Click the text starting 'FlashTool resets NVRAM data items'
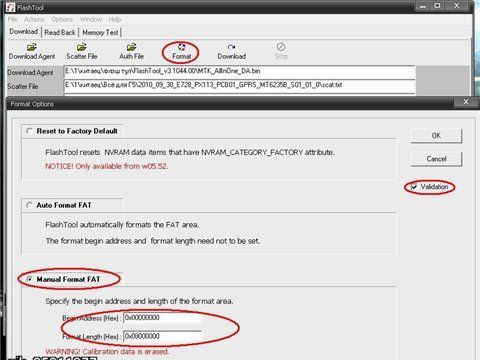 [190, 152]
